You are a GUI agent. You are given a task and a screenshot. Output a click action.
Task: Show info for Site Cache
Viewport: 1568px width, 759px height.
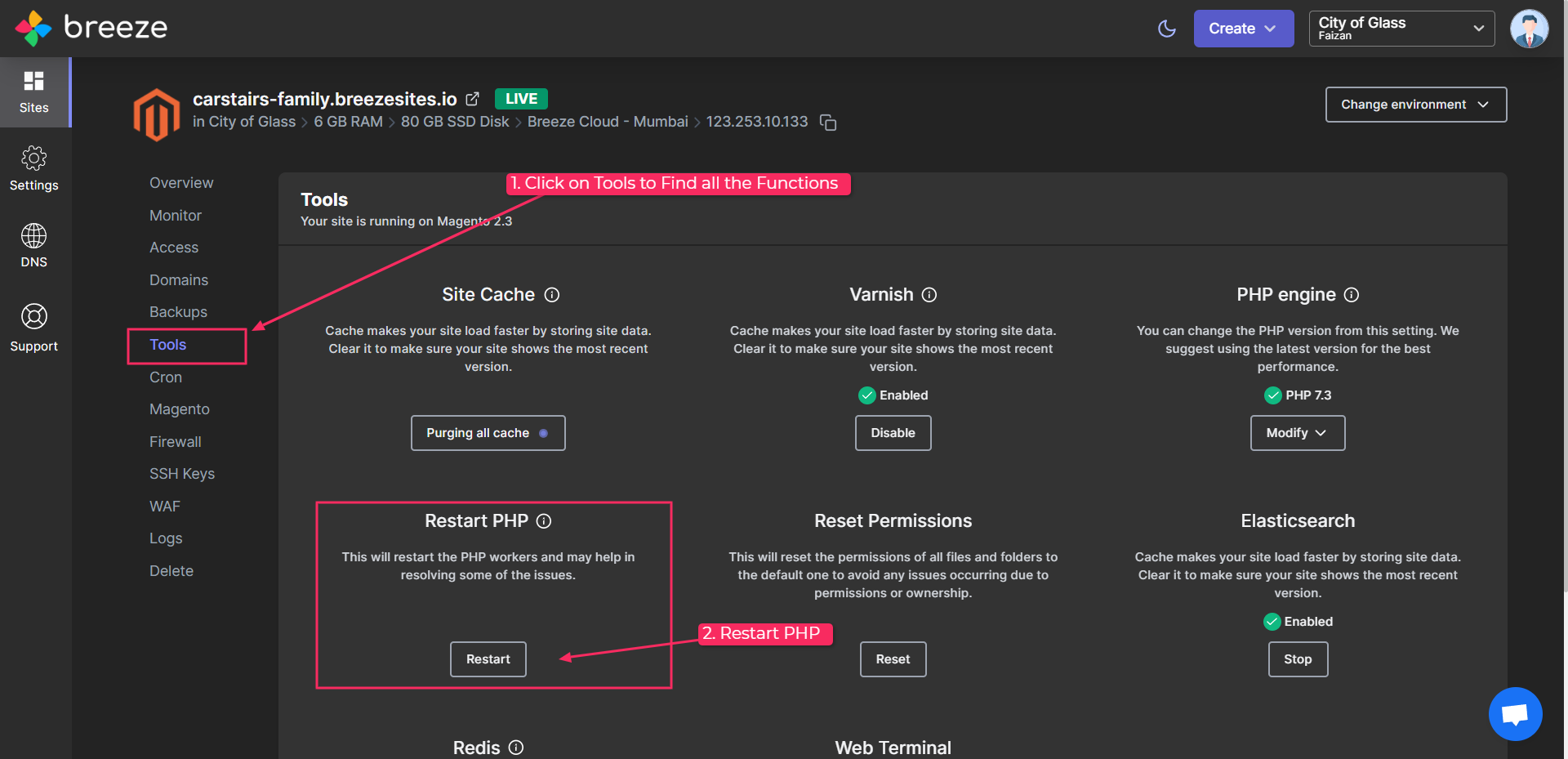tap(552, 295)
